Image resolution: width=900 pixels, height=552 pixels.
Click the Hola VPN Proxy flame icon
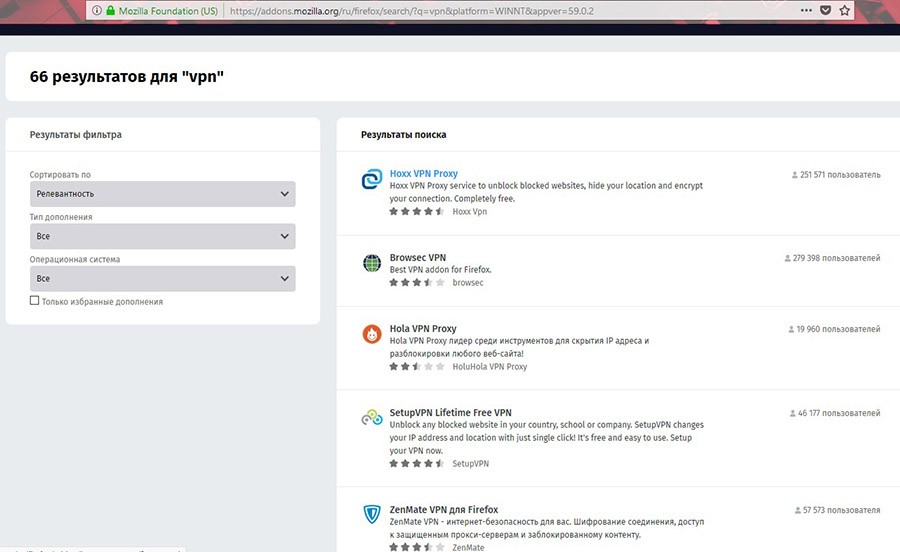(x=371, y=334)
